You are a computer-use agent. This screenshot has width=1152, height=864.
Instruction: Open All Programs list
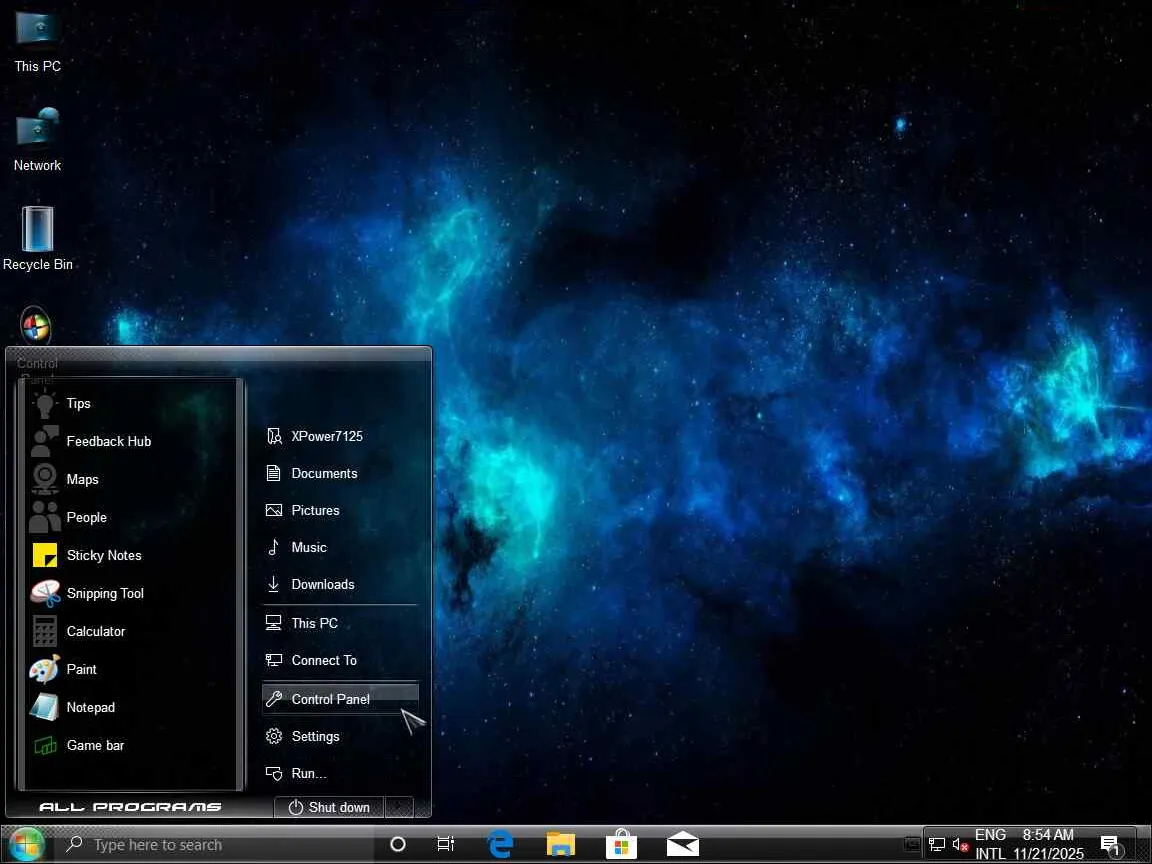[130, 807]
